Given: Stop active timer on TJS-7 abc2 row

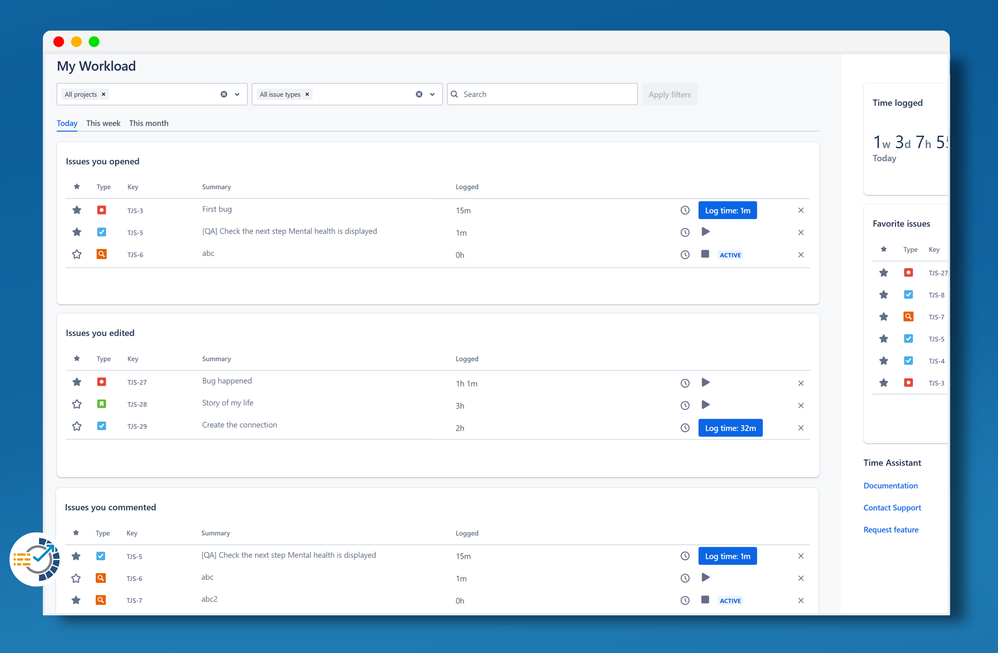Looking at the screenshot, I should coord(705,600).
